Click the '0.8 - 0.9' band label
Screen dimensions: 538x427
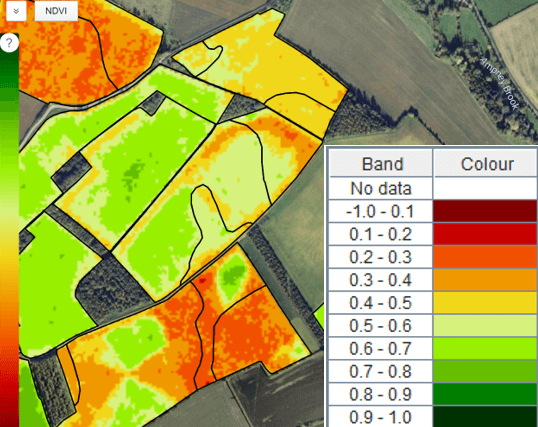[x=381, y=394]
